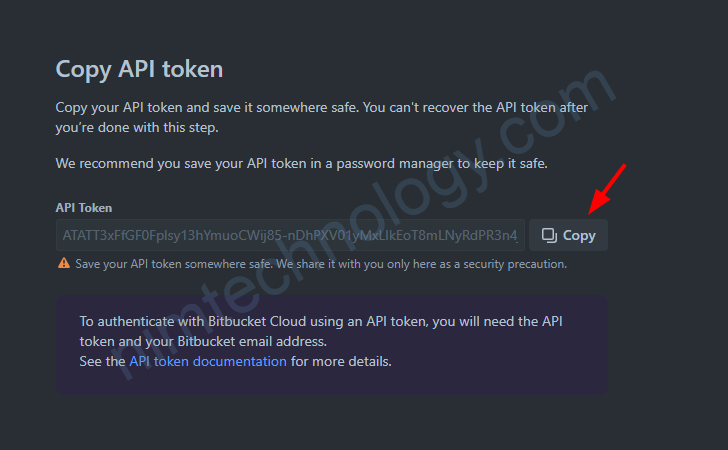The height and width of the screenshot is (450, 728).
Task: Click the red arrow annotation
Action: click(608, 188)
